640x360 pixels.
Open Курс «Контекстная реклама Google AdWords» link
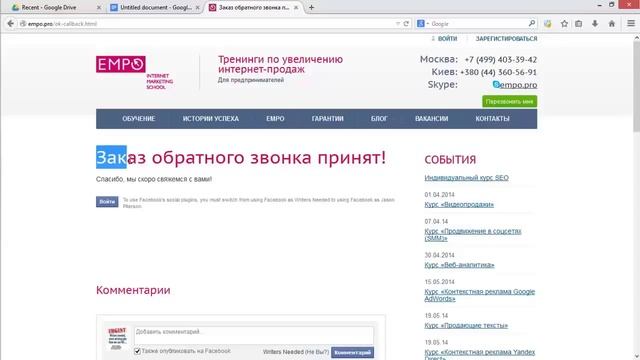click(x=480, y=295)
